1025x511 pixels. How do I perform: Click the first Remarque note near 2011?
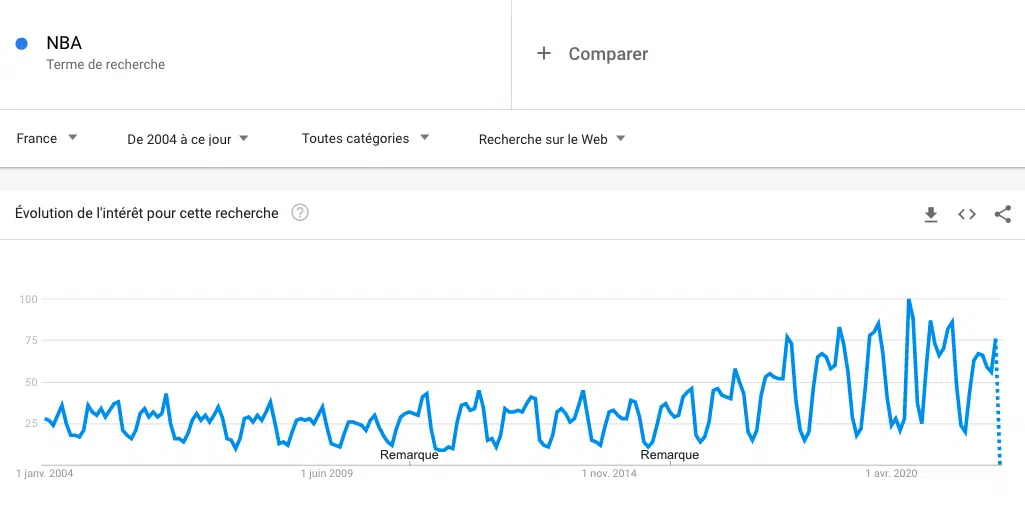tap(409, 455)
